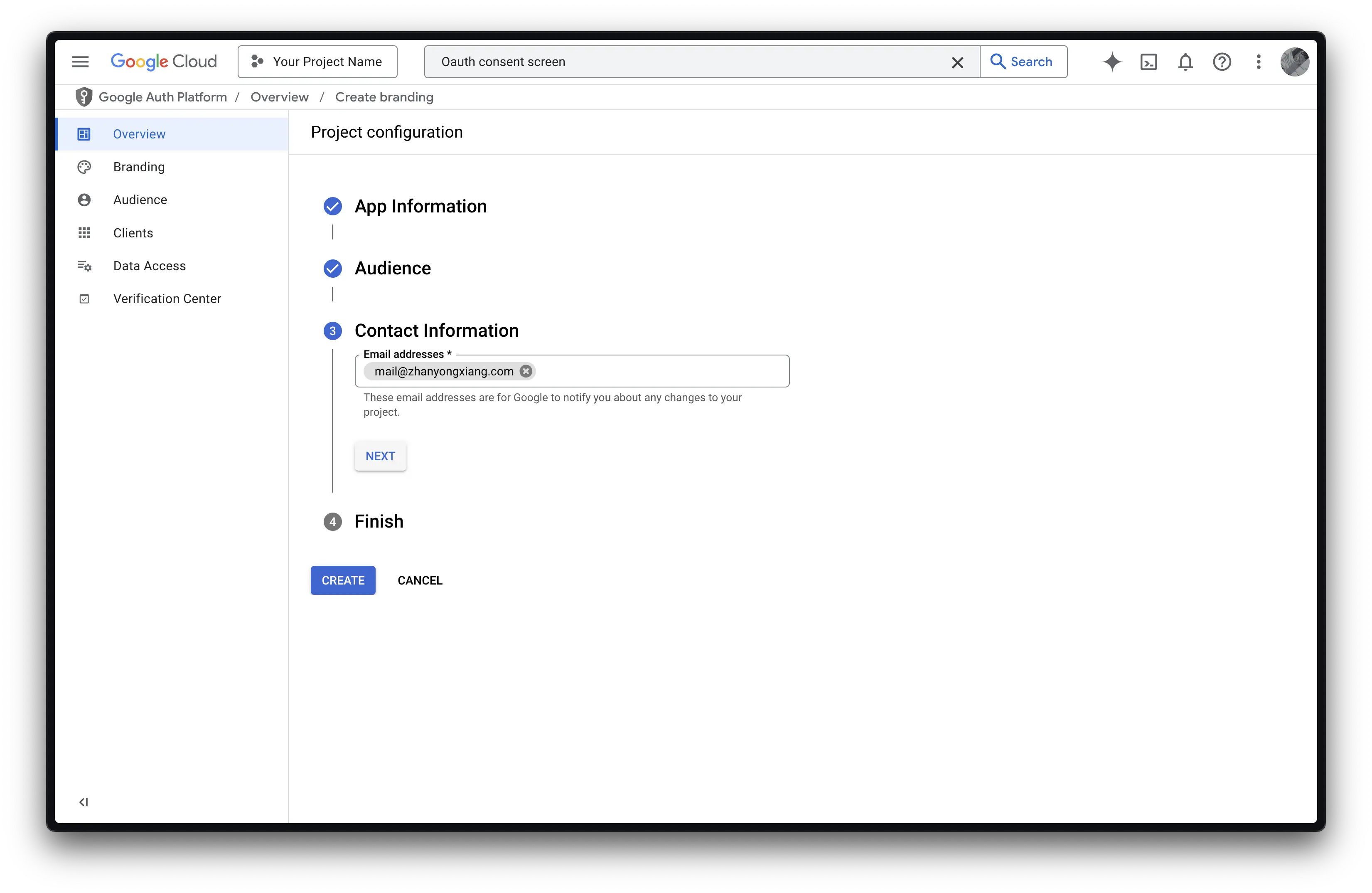Click the step 3 number badge
The width and height of the screenshot is (1372, 893).
[x=333, y=331]
